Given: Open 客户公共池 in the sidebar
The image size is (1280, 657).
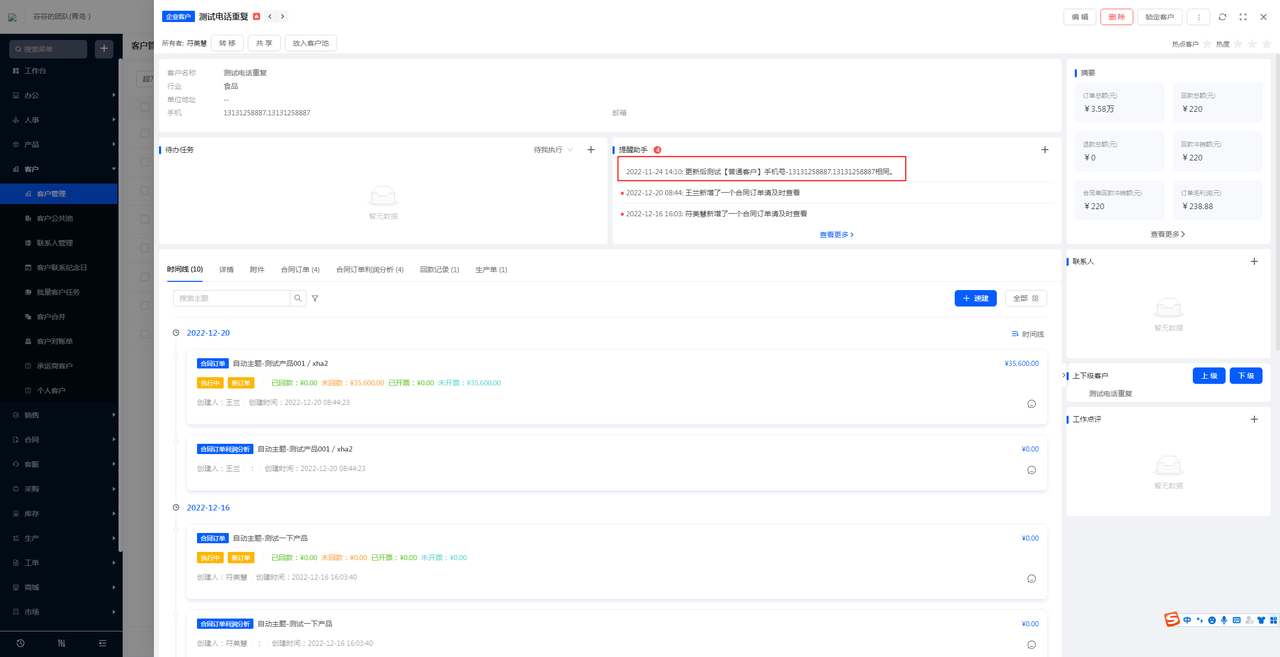Looking at the screenshot, I should click(x=60, y=218).
